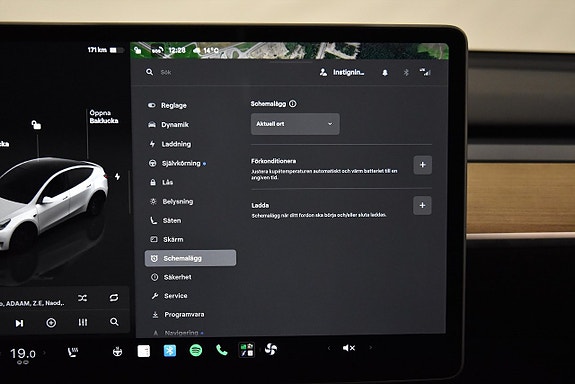Screen dimensions: 575x384
Task: Select the Schemalägg menu item
Action: tap(190, 258)
